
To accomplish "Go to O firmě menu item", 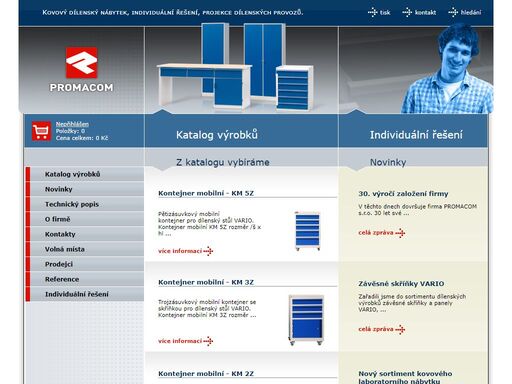I will [x=85, y=219].
